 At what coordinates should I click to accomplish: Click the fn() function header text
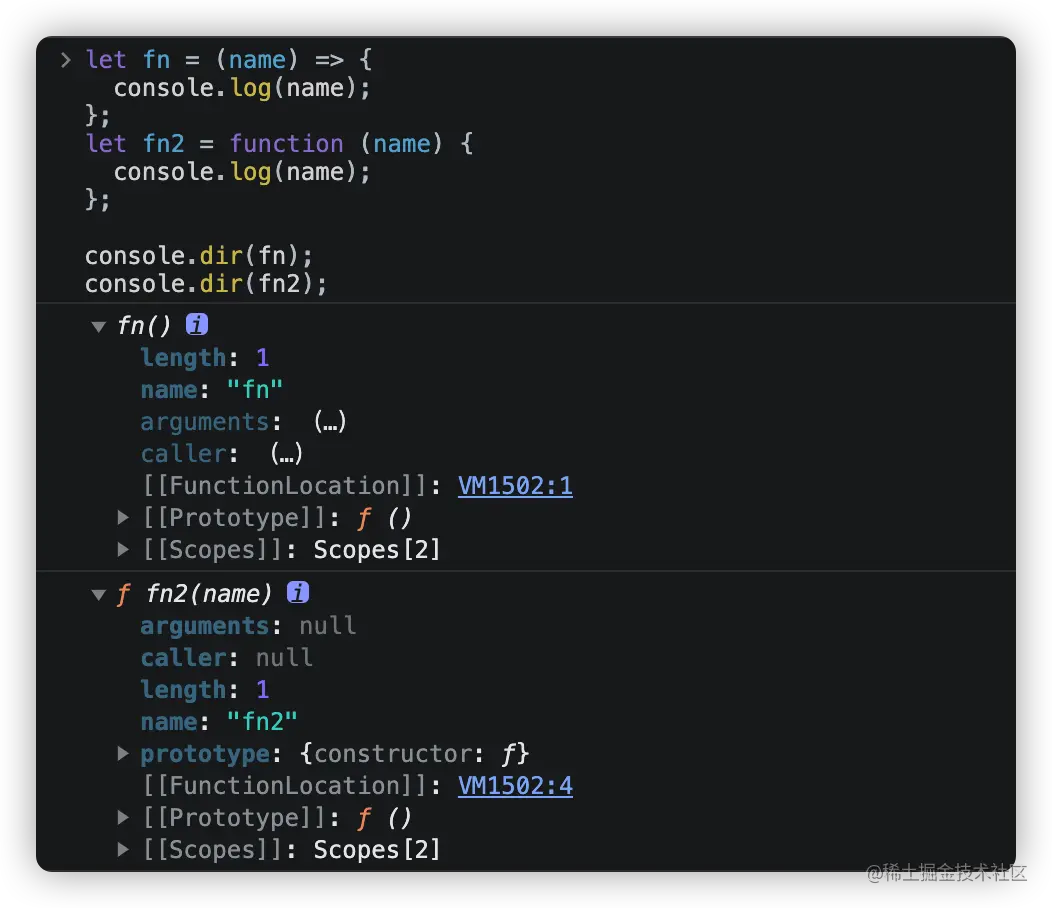(x=144, y=325)
